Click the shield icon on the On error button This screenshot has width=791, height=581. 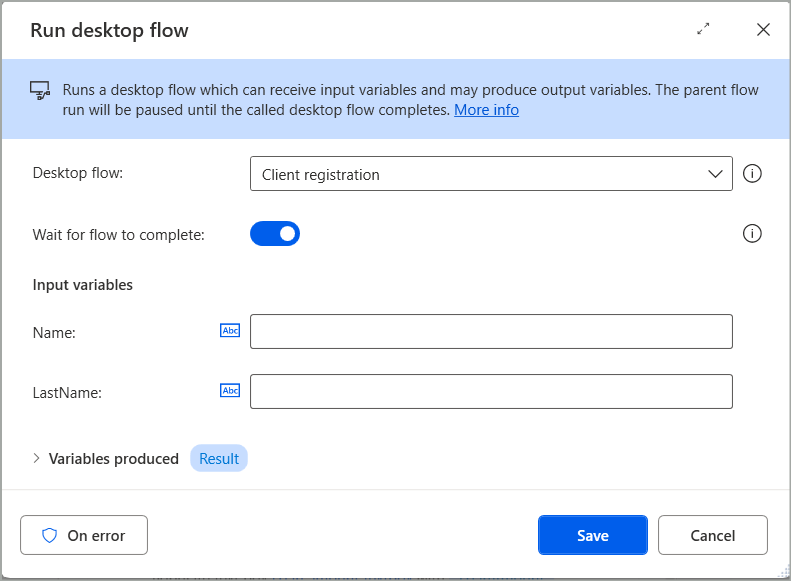coord(50,535)
